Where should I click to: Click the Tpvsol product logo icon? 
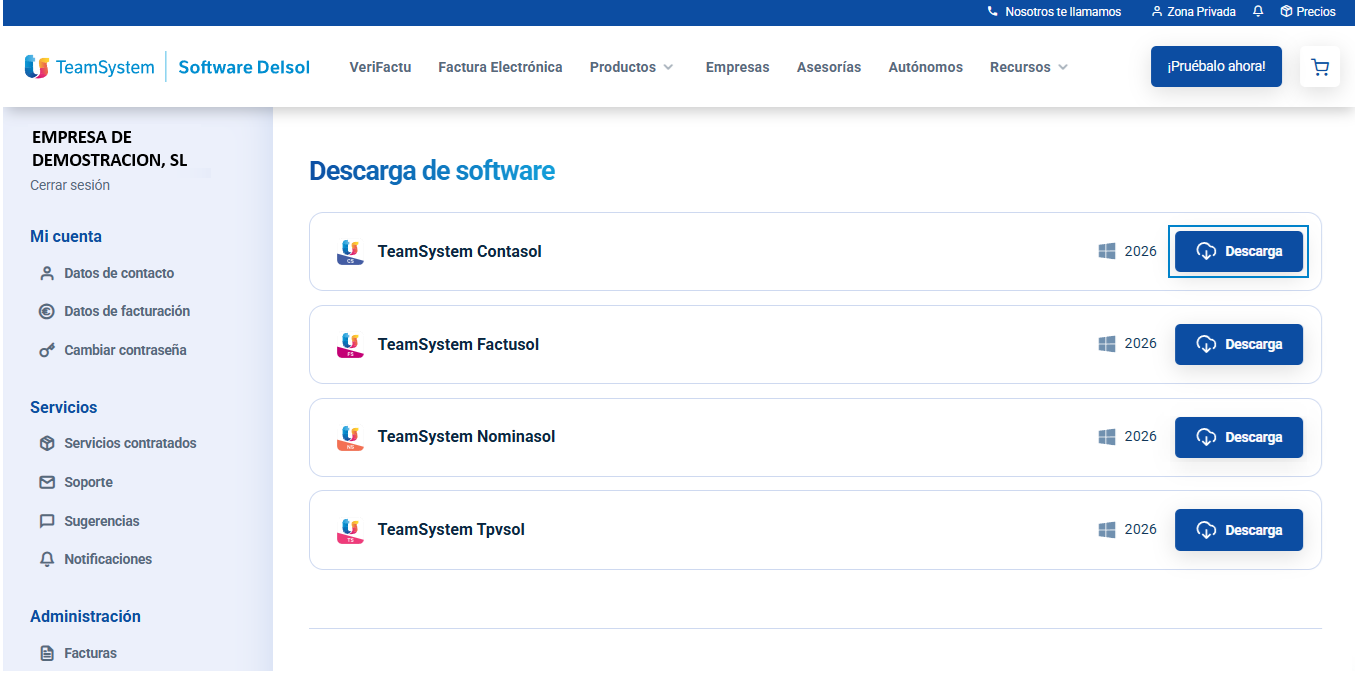(350, 530)
